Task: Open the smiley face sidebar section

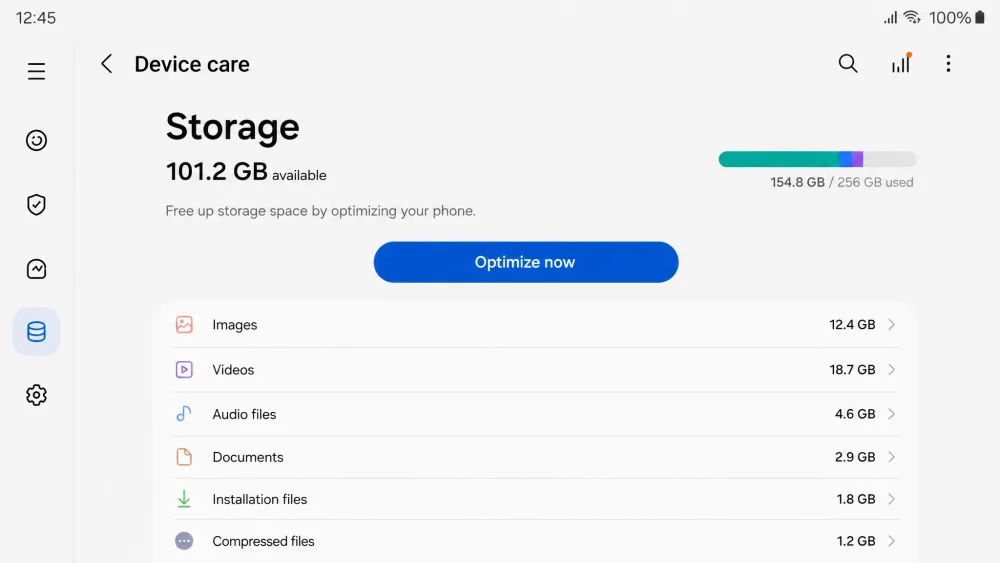Action: tap(36, 140)
